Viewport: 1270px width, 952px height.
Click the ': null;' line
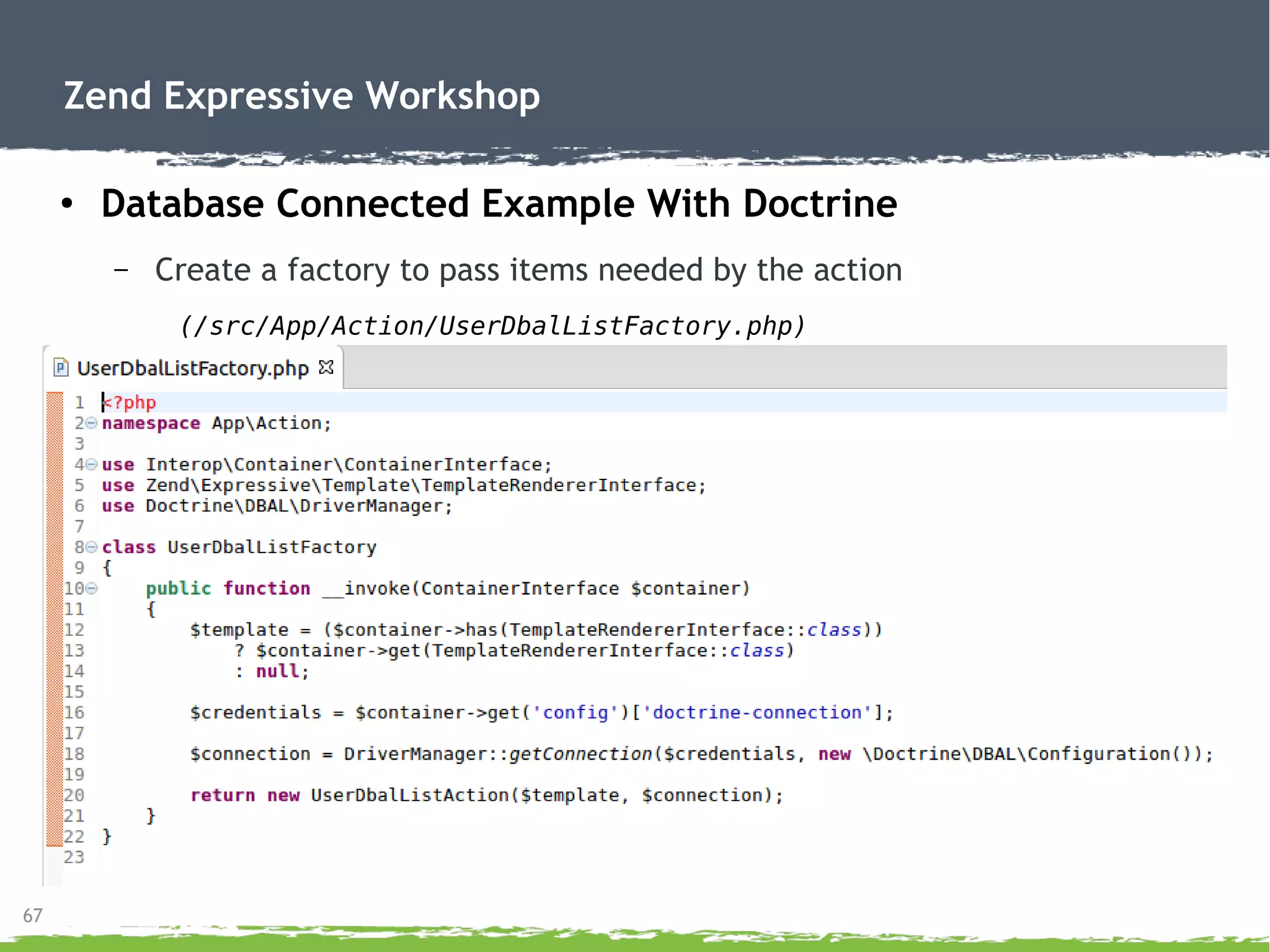pos(272,671)
